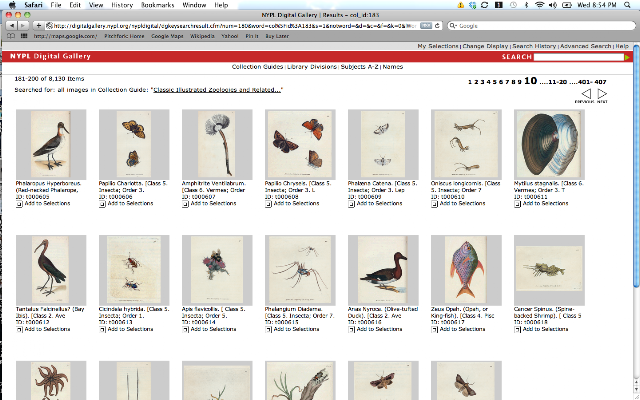Screen dimensions: 640x400
Task: Open the View menu
Action: point(96,5)
